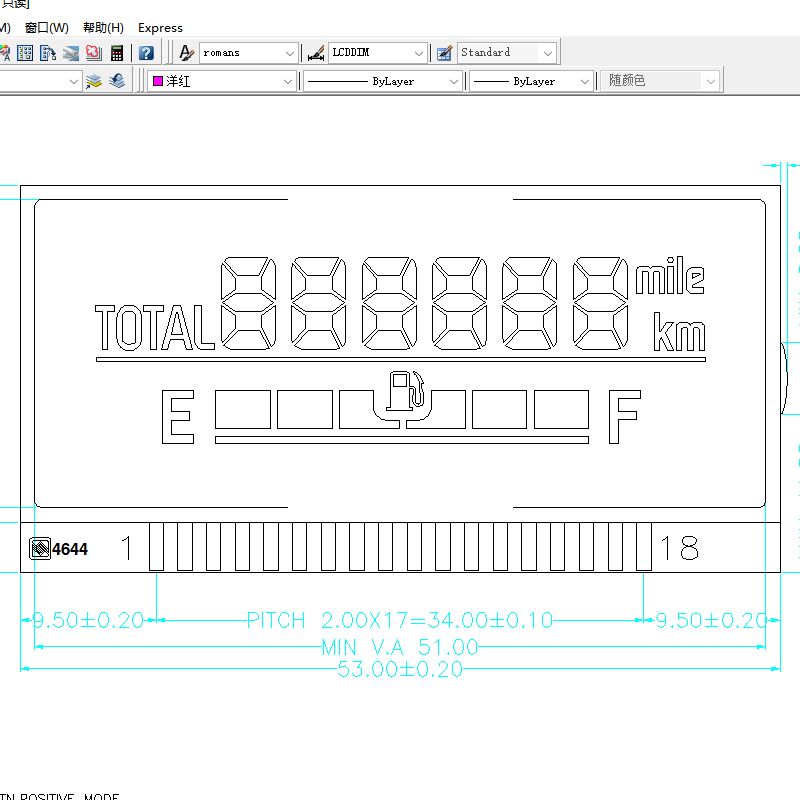Viewport: 800px width, 800px height.
Task: Open the 洋红 color control dropdown
Action: 288,81
